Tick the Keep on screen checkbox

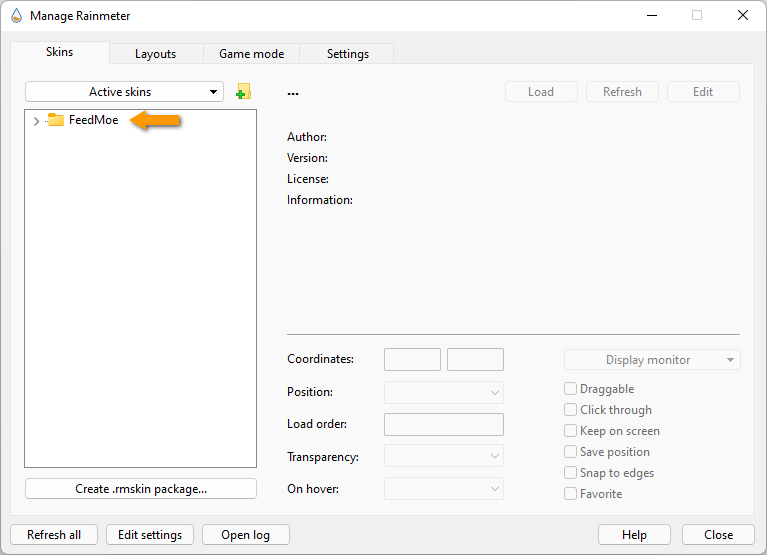[570, 431]
